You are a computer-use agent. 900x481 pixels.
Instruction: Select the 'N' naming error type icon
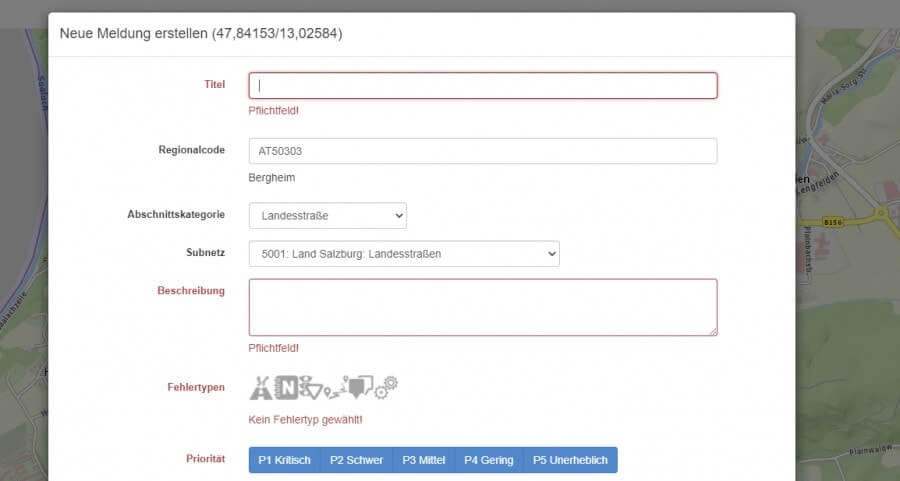287,386
